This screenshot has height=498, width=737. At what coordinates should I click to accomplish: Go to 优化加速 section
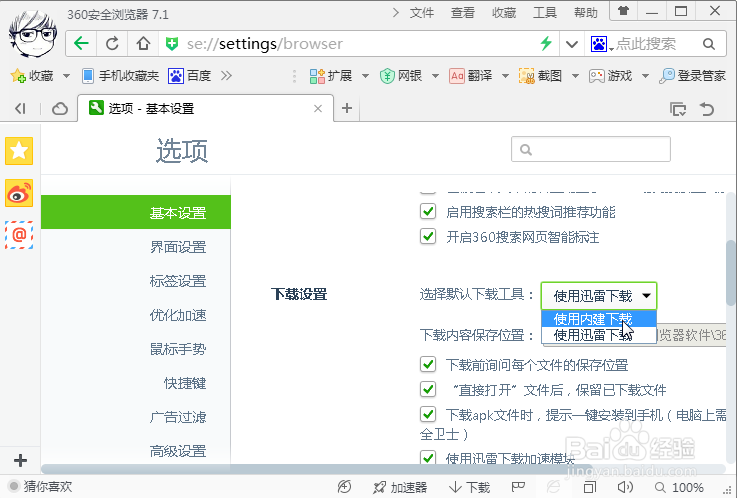click(178, 315)
